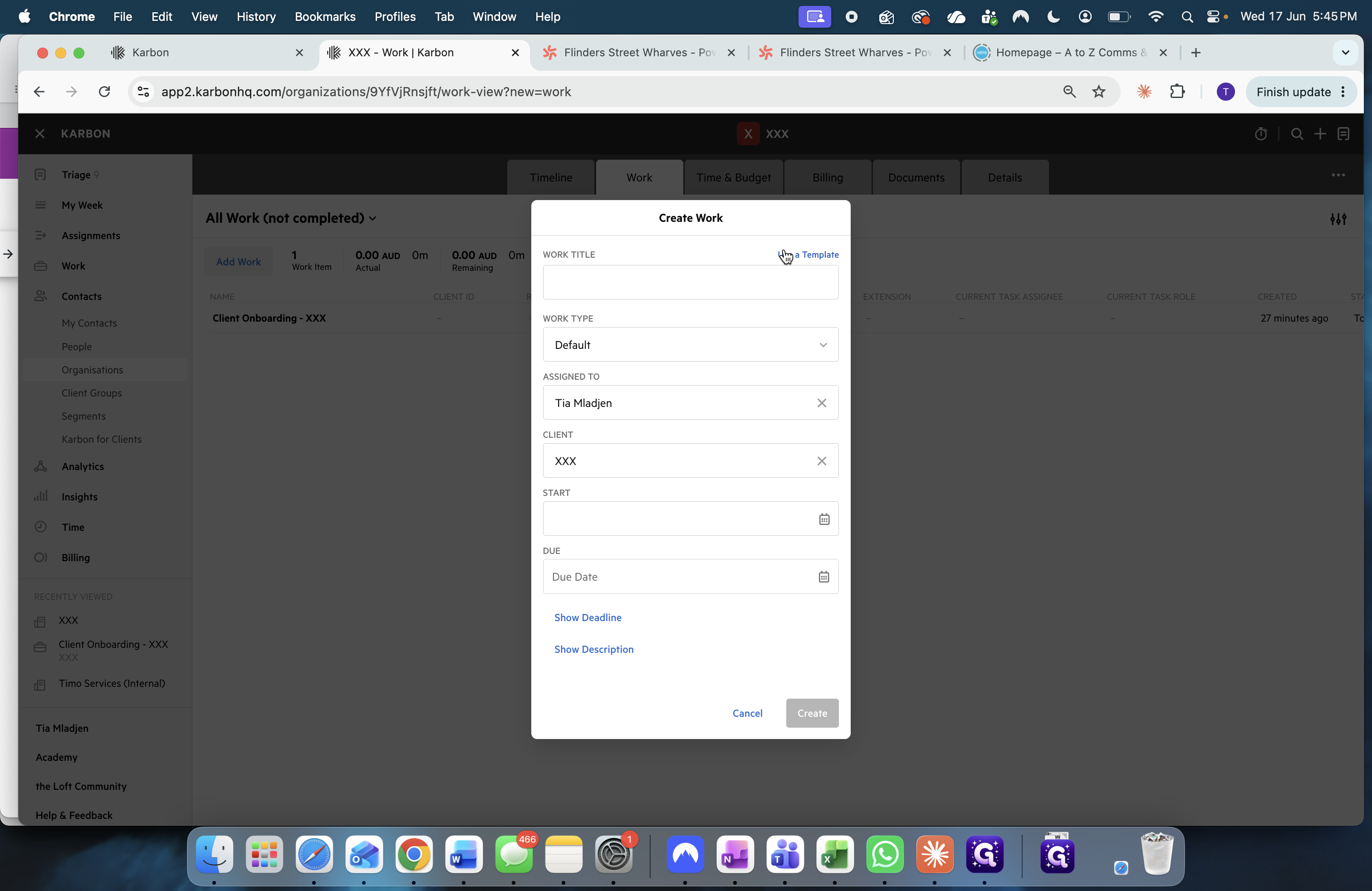Clear the Tia Mladjen assignee
Screen dimensions: 1372x891
[822, 403]
